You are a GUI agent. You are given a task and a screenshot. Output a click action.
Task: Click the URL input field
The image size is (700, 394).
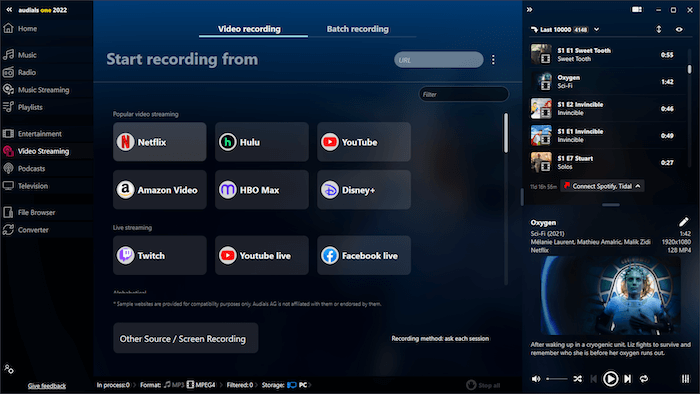pos(438,60)
